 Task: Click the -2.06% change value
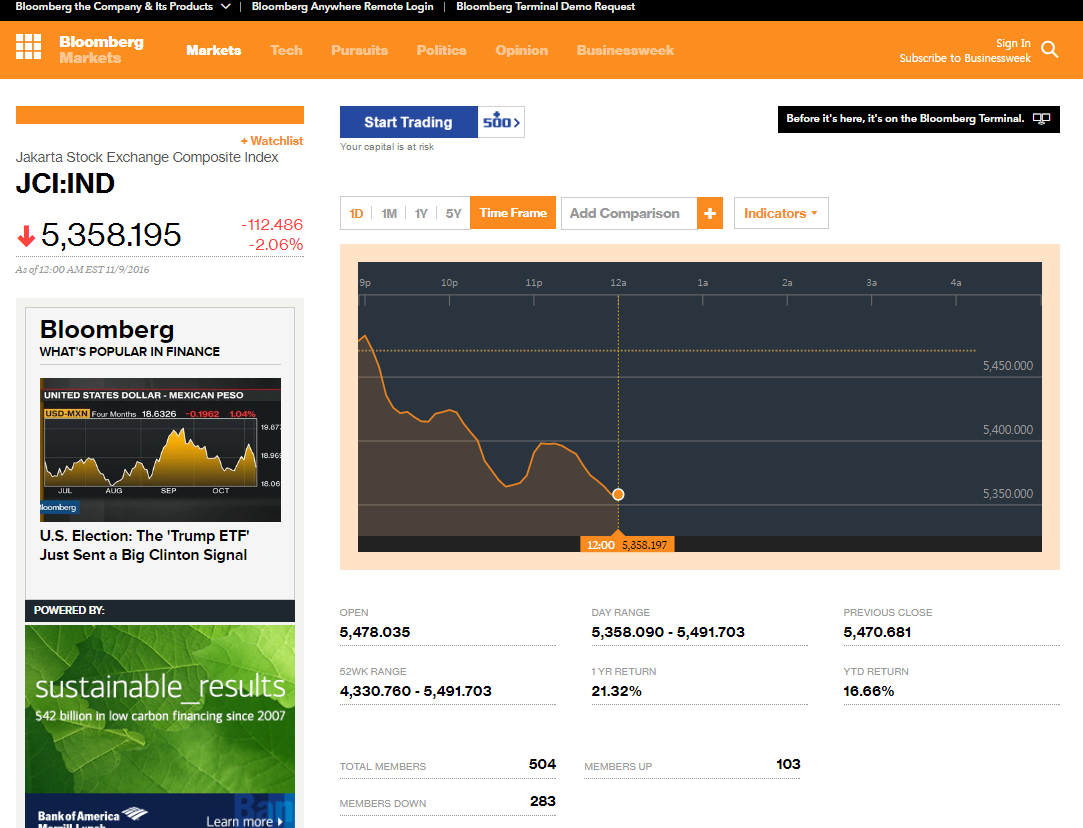pyautogui.click(x=276, y=244)
